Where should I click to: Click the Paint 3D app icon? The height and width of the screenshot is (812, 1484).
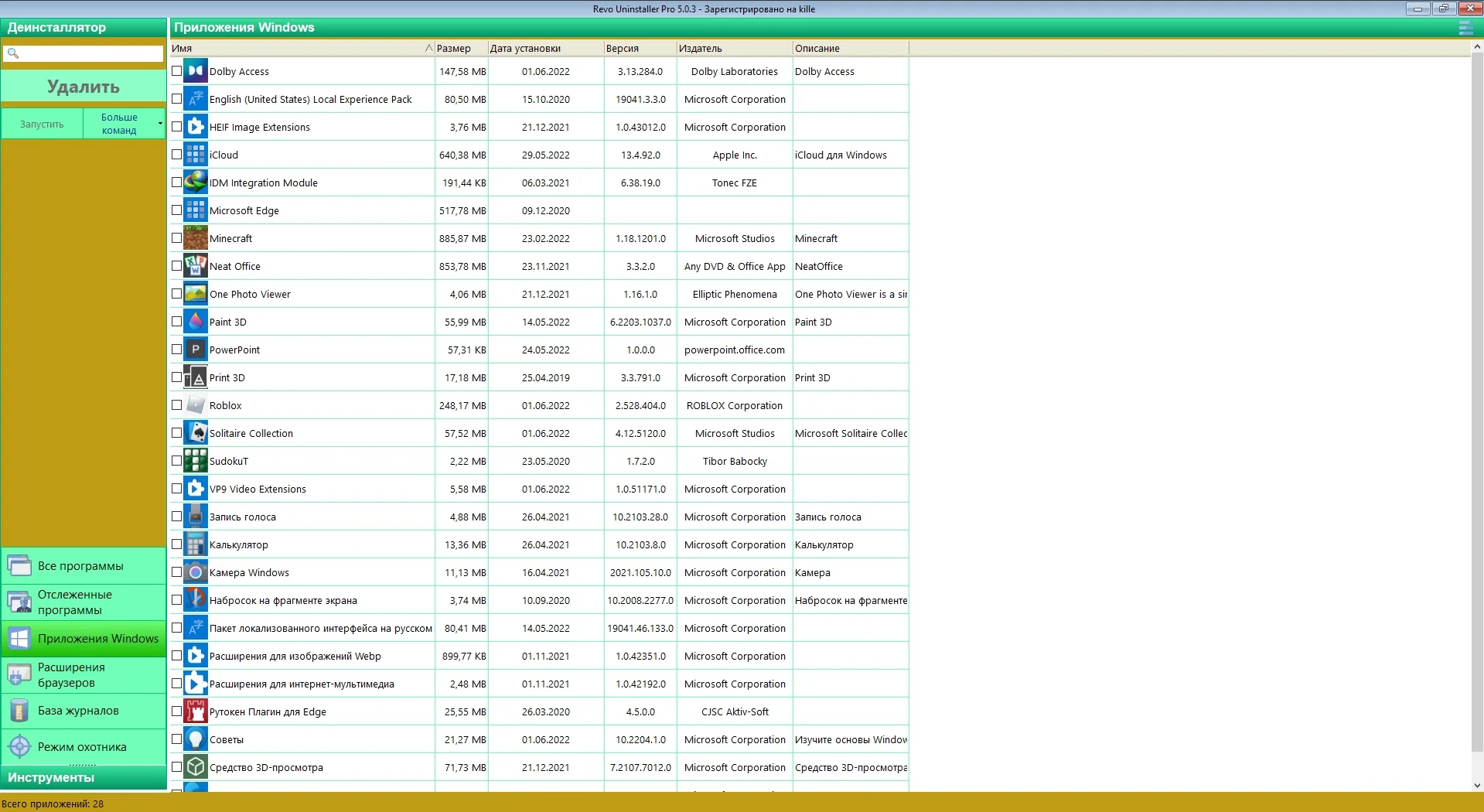click(x=196, y=322)
